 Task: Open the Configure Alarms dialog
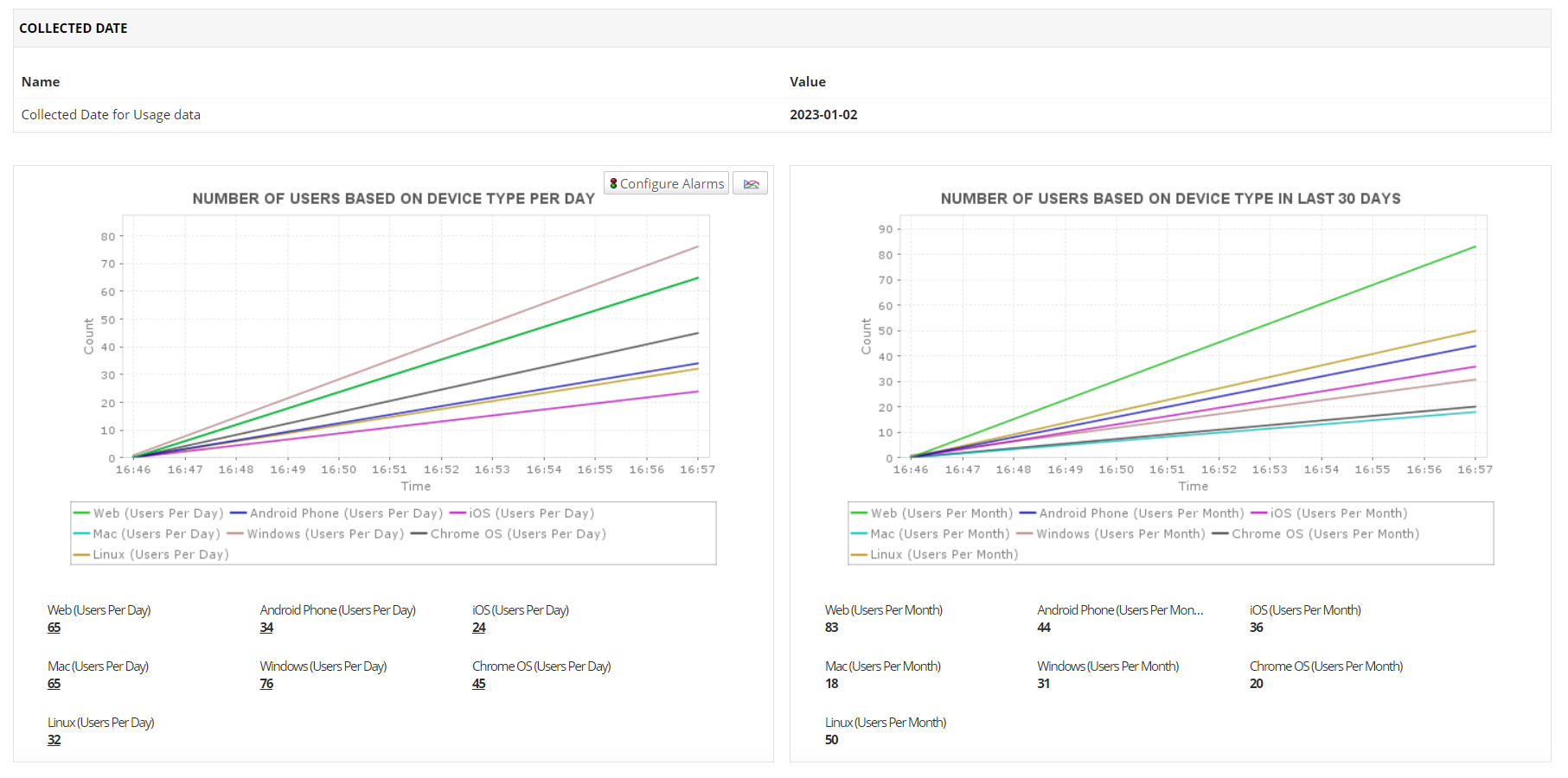[x=666, y=182]
